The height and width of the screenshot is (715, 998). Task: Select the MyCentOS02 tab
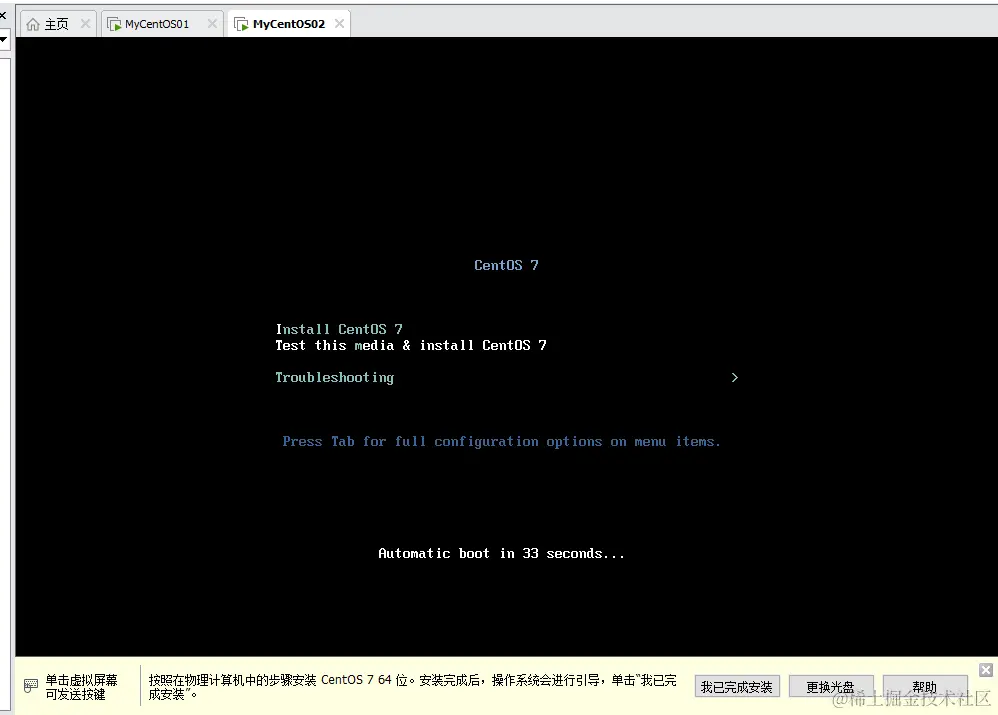[289, 24]
